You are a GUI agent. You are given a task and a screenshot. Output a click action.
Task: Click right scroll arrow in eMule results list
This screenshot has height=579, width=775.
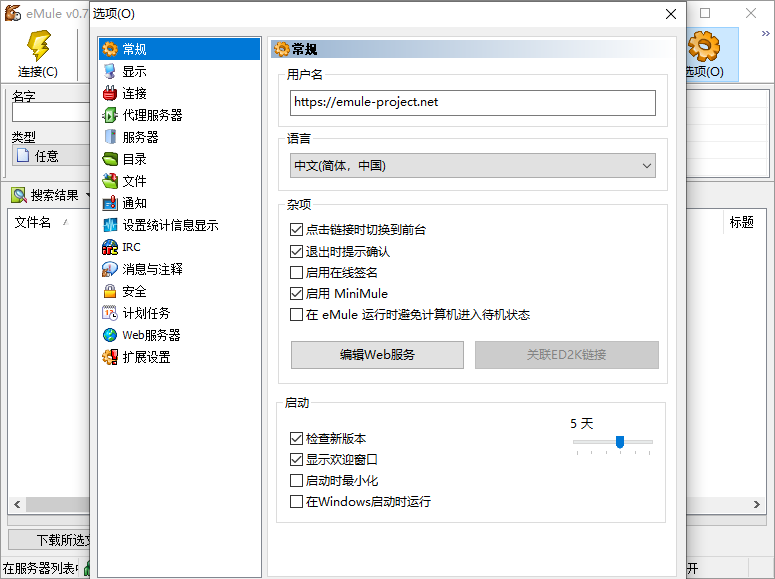757,504
